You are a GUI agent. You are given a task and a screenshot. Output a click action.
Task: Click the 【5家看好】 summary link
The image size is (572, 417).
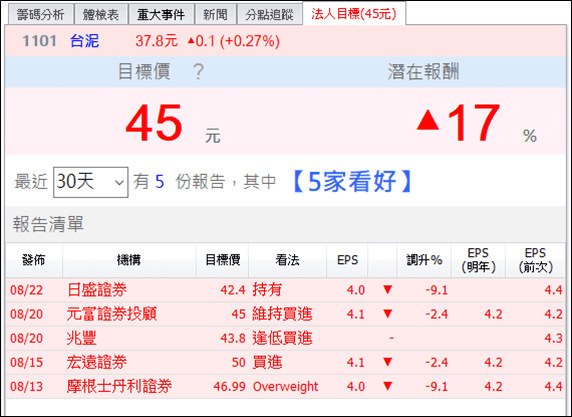tap(352, 181)
